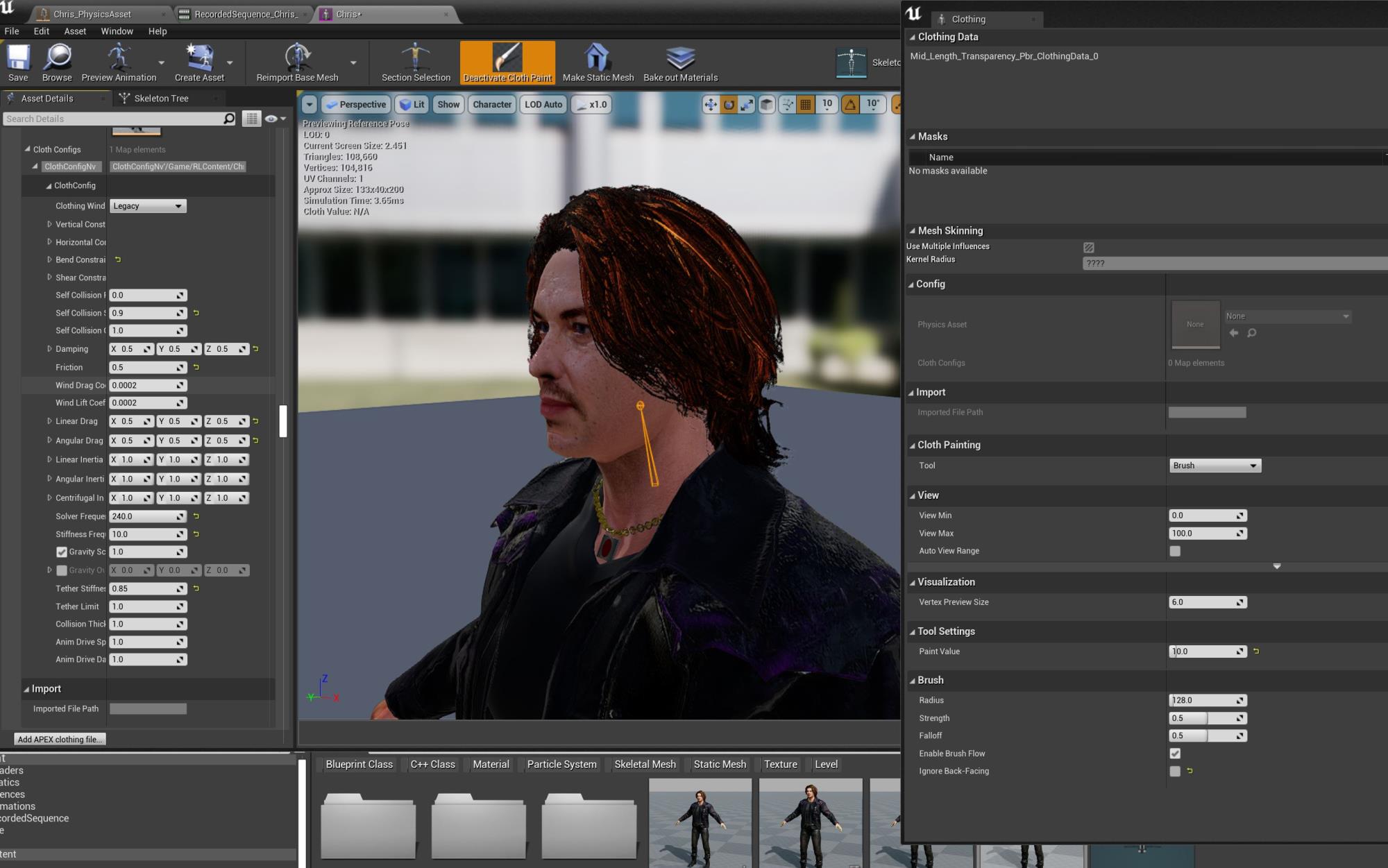Open Character viewport menu button
This screenshot has width=1388, height=868.
coord(492,105)
